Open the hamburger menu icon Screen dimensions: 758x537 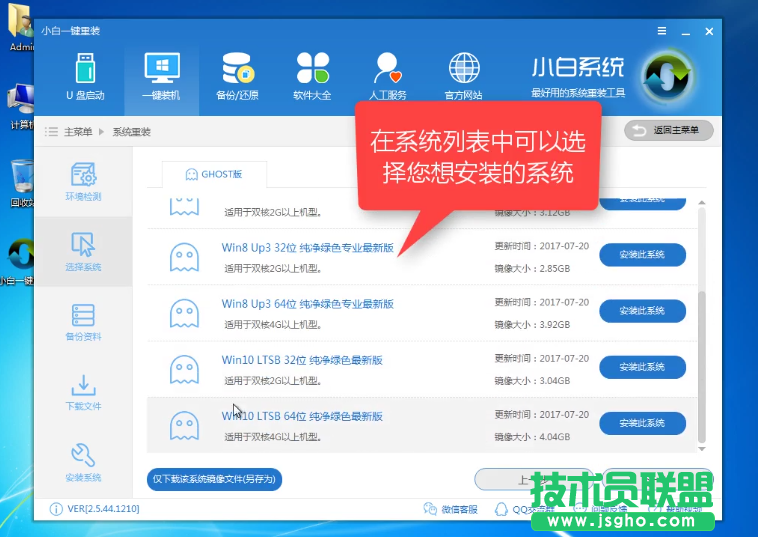pos(662,31)
